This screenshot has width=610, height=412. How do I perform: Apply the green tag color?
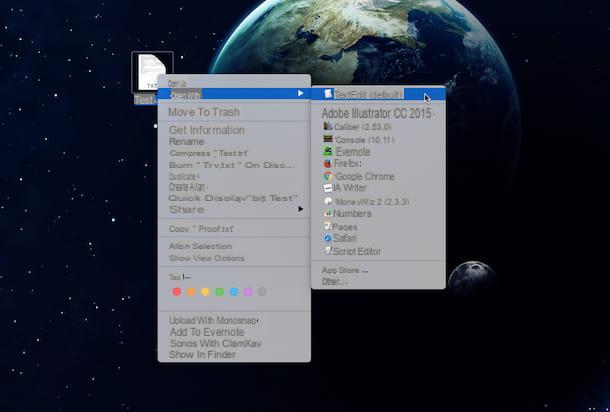pyautogui.click(x=219, y=292)
